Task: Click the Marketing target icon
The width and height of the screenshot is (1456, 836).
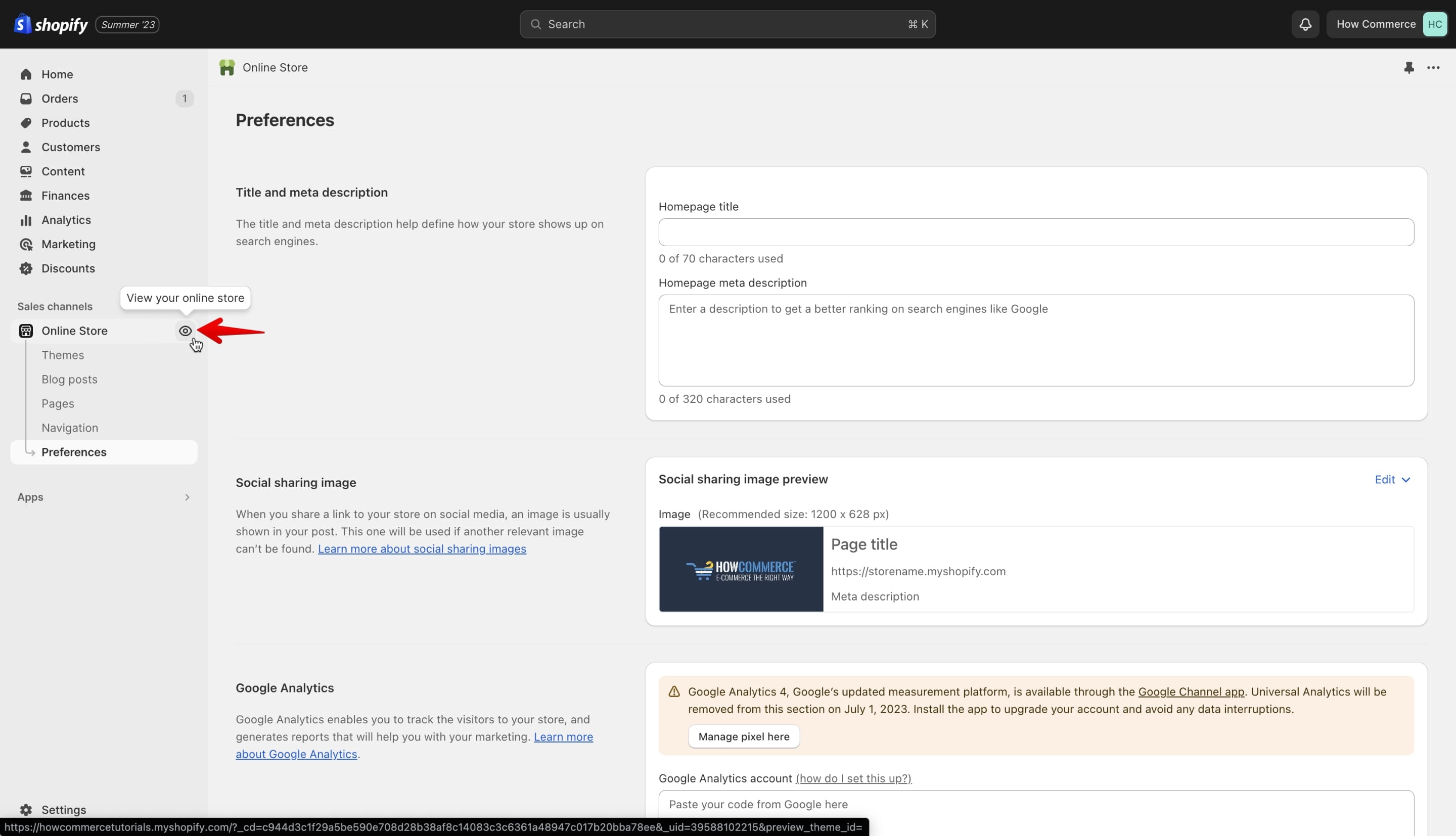Action: click(26, 244)
